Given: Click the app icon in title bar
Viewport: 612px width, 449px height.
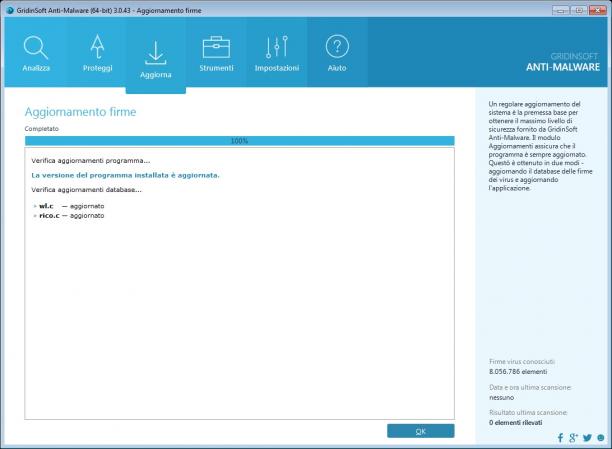Looking at the screenshot, I should (10, 10).
